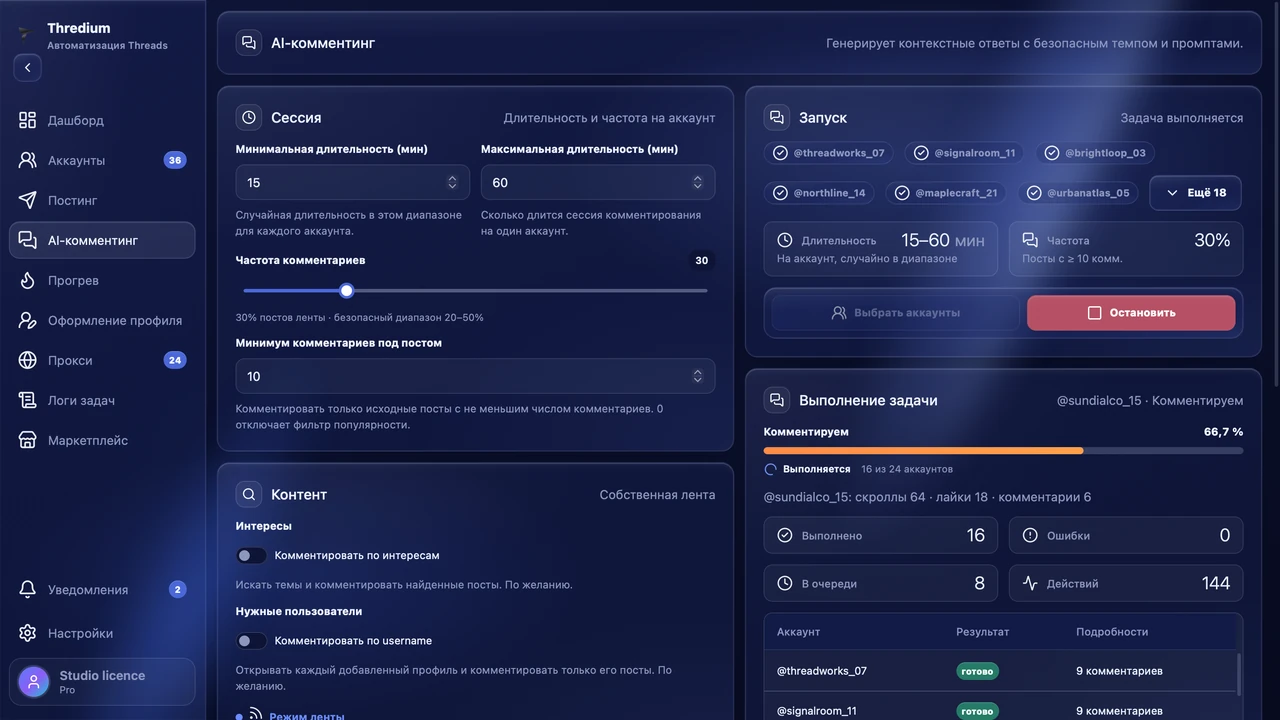The height and width of the screenshot is (720, 1280).
Task: Click the clock icon in В очереди card
Action: tap(785, 583)
